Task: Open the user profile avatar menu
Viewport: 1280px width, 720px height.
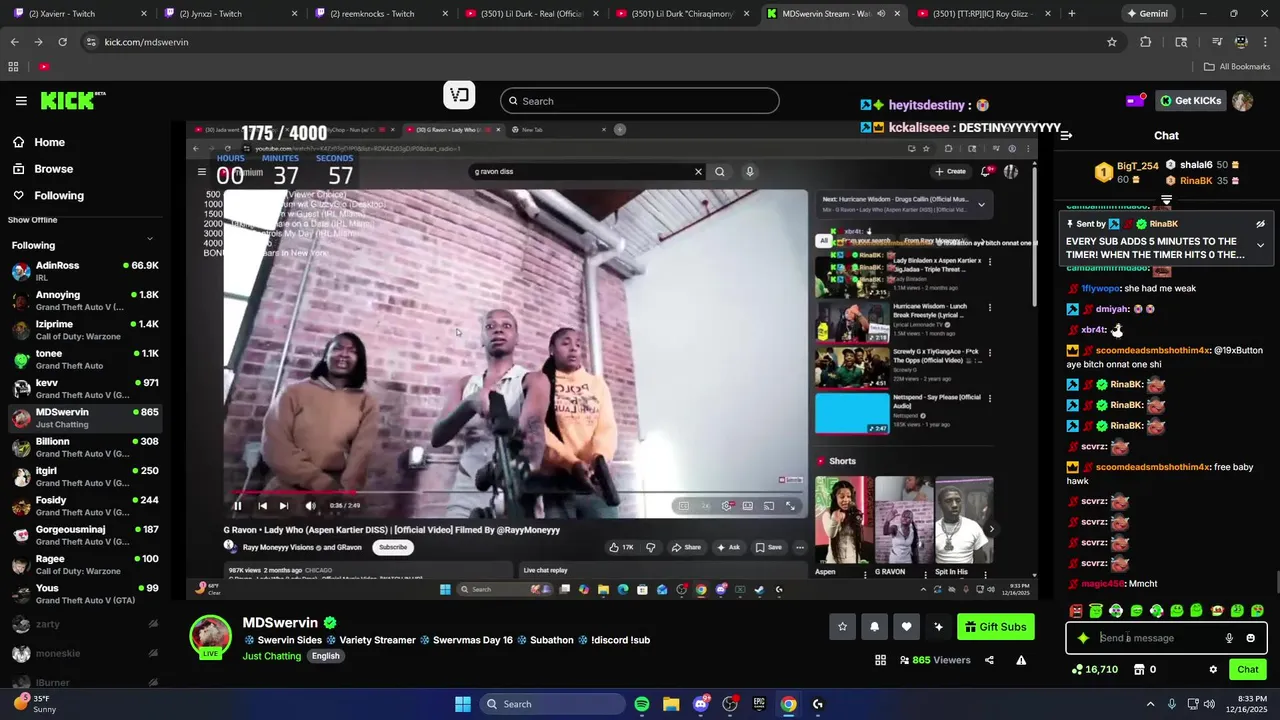Action: click(x=1243, y=101)
